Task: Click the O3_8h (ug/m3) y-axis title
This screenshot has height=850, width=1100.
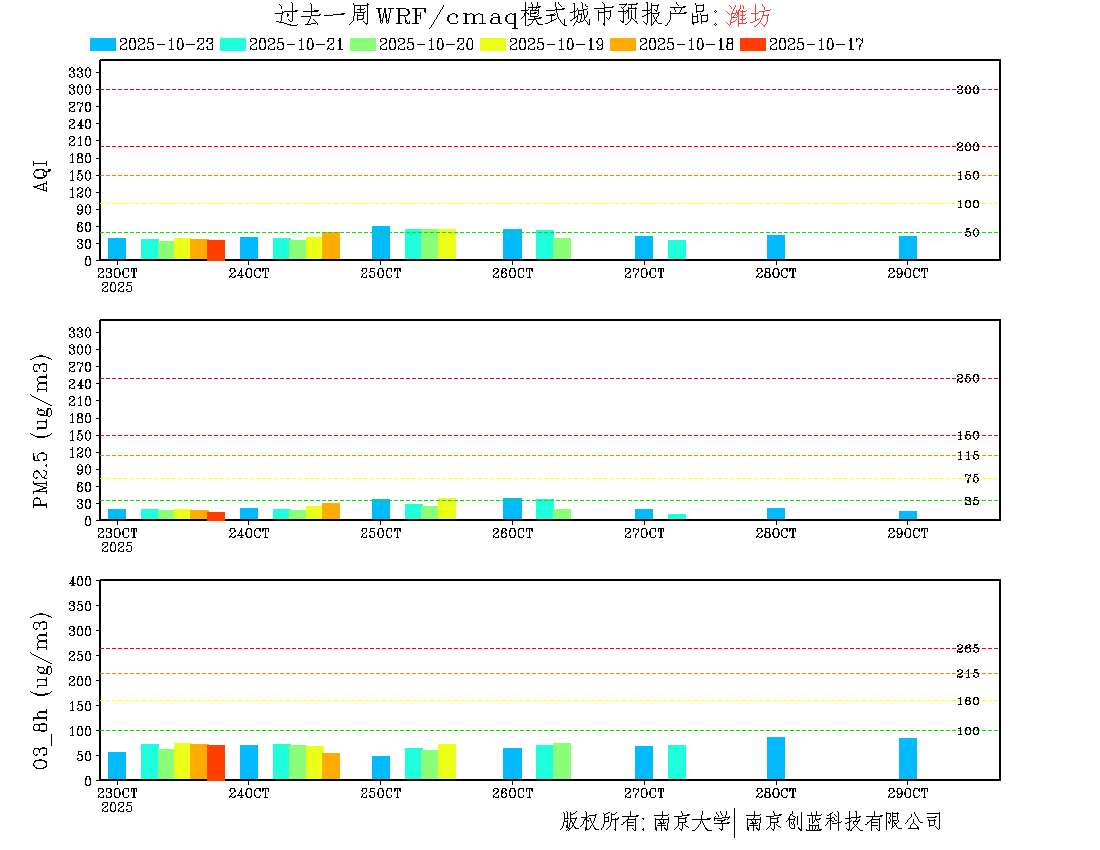Action: coord(42,688)
